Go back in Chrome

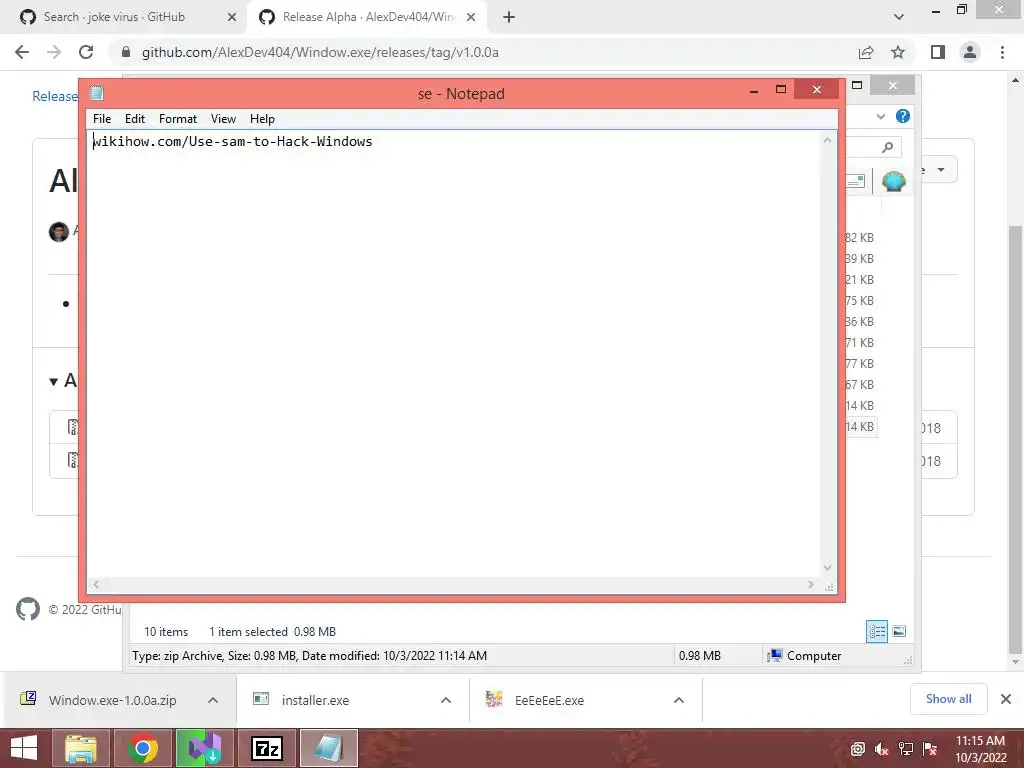click(x=22, y=52)
